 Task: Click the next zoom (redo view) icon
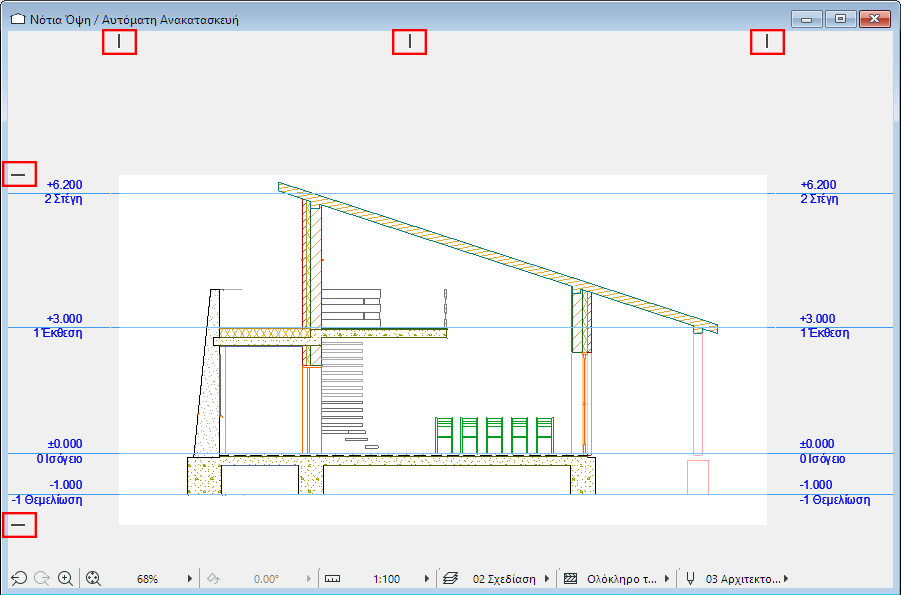coord(42,578)
